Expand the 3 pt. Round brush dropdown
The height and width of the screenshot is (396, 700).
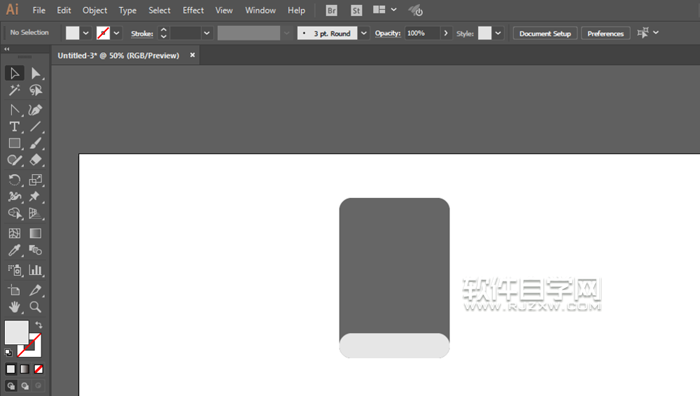click(x=364, y=33)
